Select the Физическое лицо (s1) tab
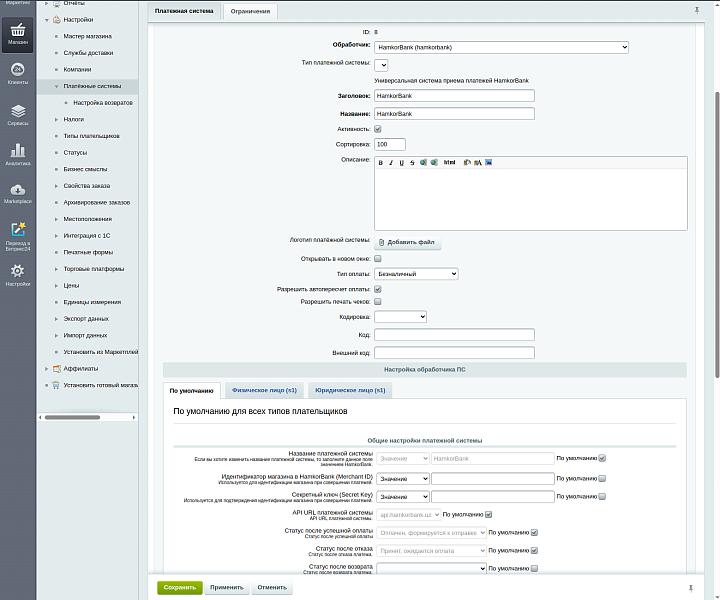This screenshot has height=600, width=720. (264, 390)
